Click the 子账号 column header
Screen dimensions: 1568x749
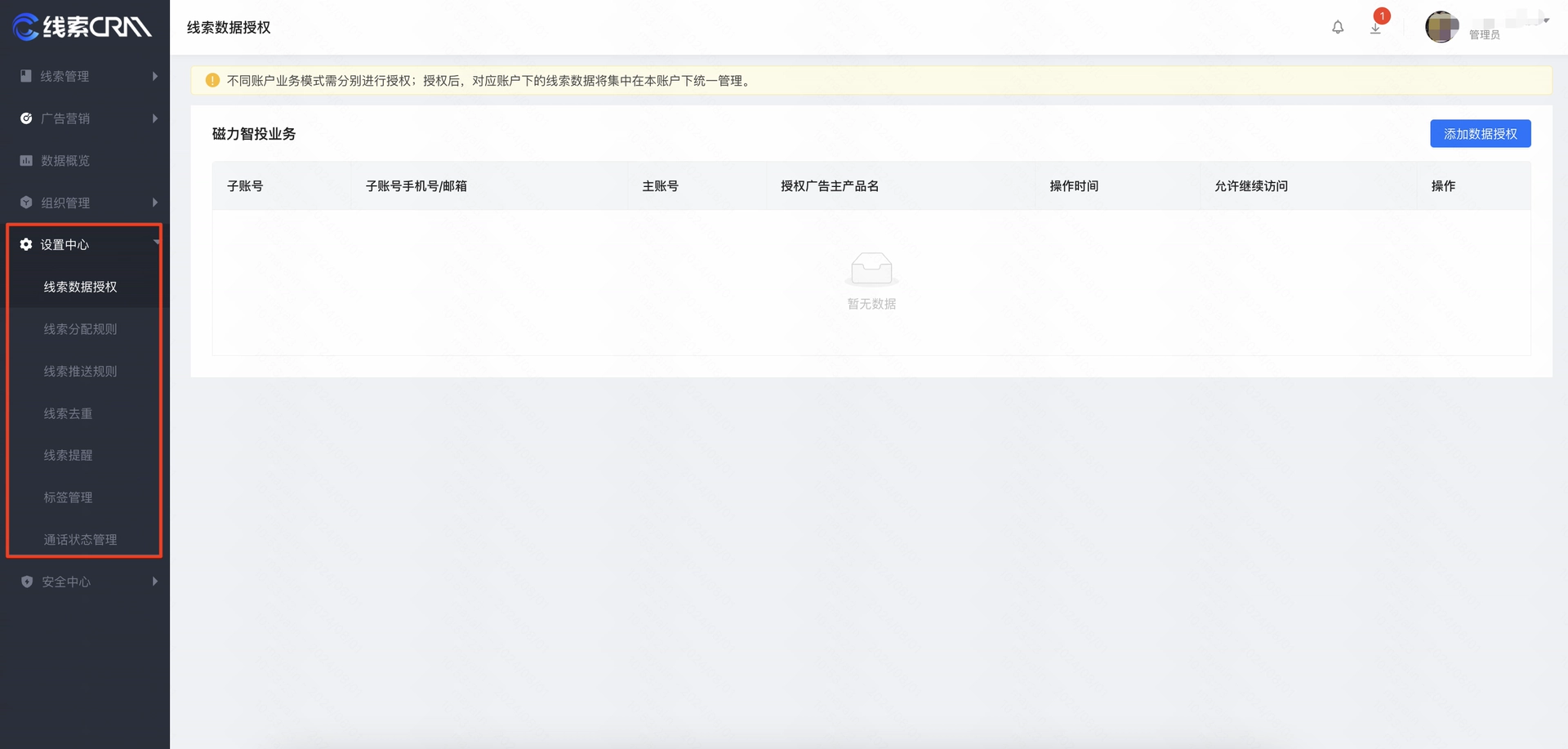(245, 186)
